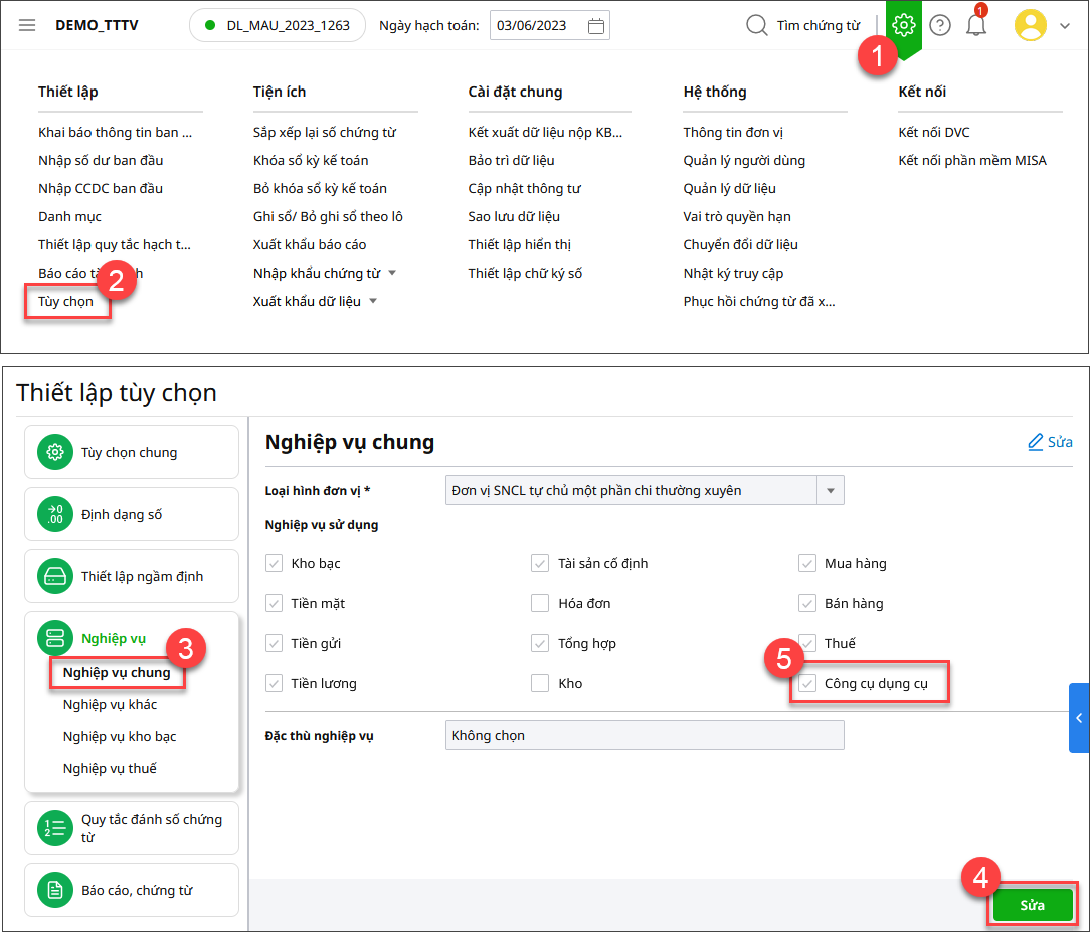
Task: Open Kết nối phần mềm MISA
Action: tap(973, 161)
